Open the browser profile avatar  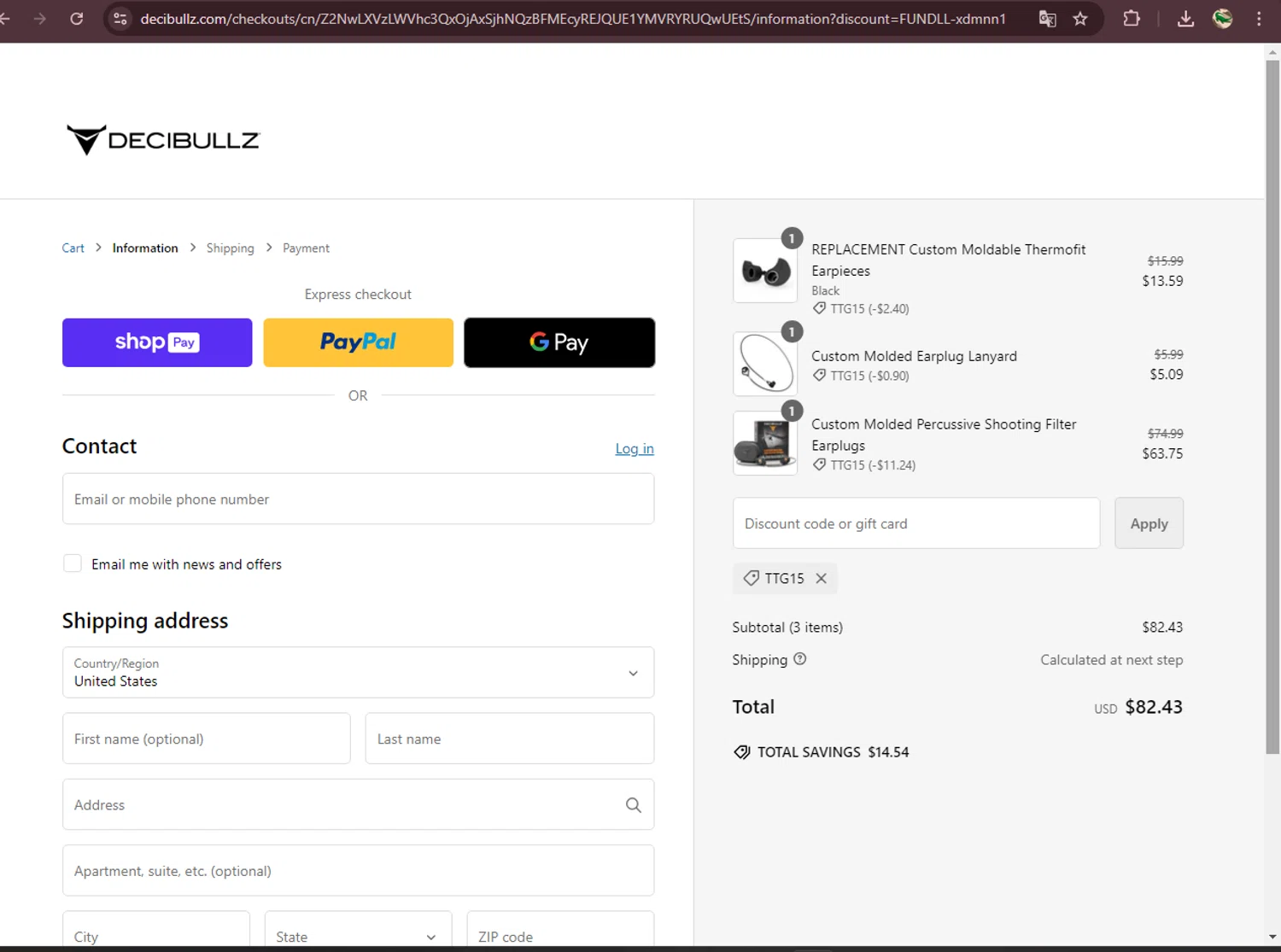click(1223, 18)
